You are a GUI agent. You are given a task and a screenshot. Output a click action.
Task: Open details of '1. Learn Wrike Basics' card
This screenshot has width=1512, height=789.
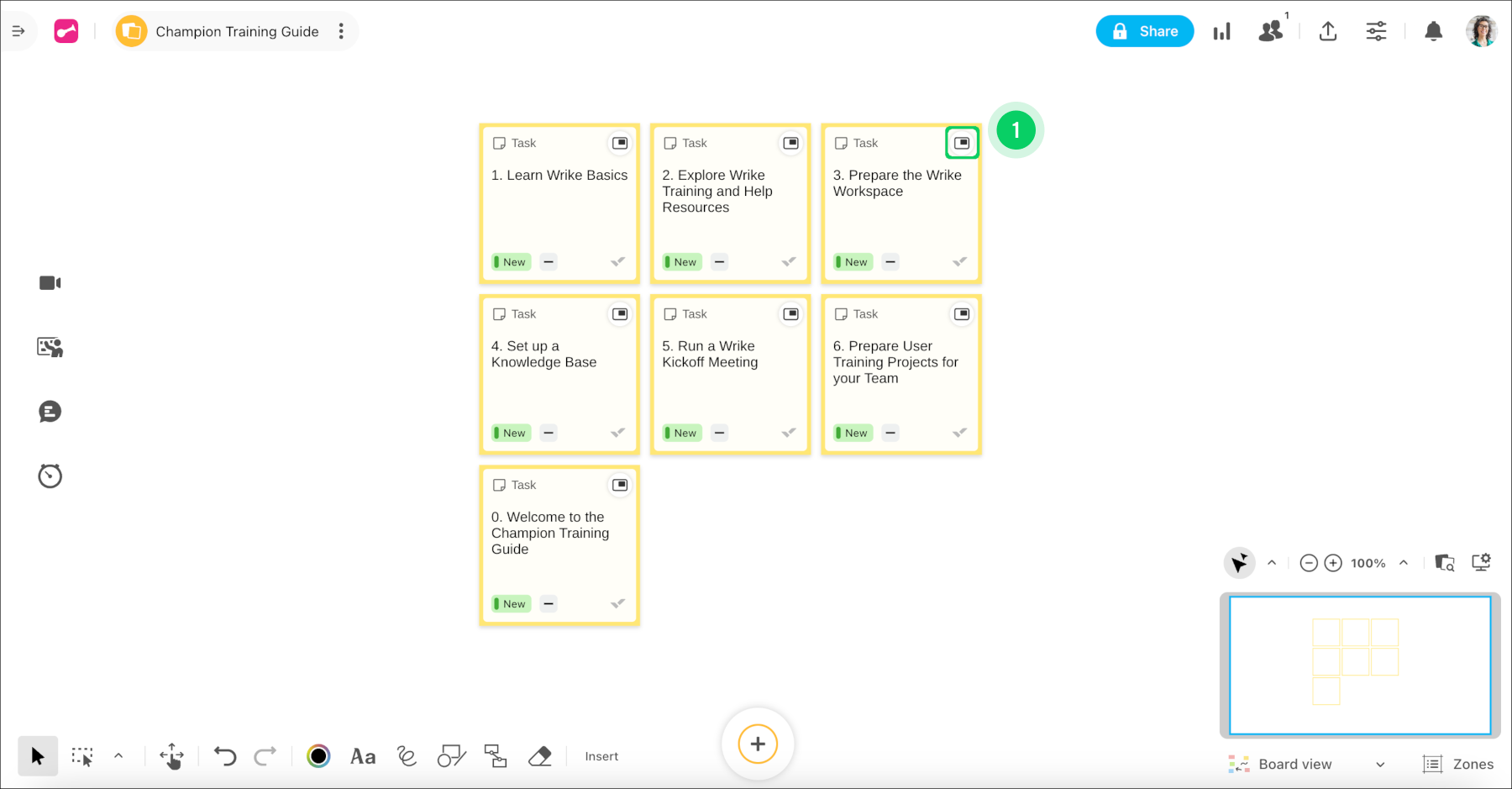[620, 143]
